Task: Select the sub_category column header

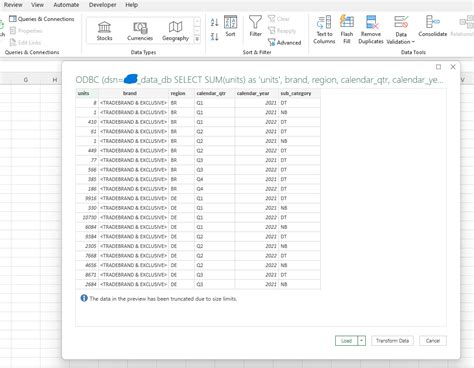Action: pyautogui.click(x=299, y=93)
